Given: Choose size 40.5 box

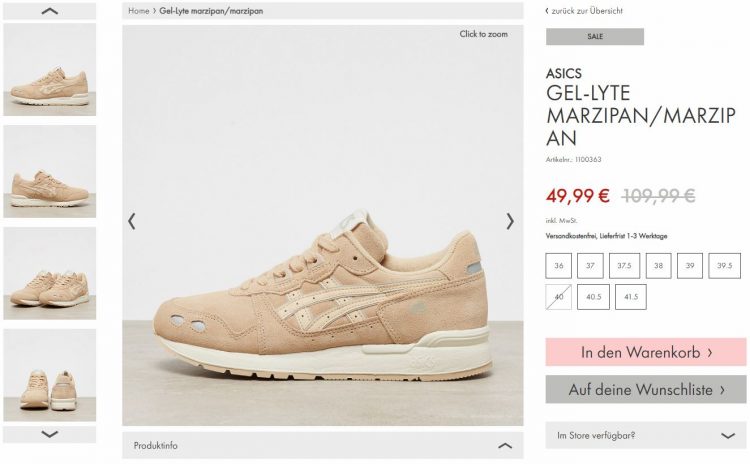Looking at the screenshot, I should (593, 297).
